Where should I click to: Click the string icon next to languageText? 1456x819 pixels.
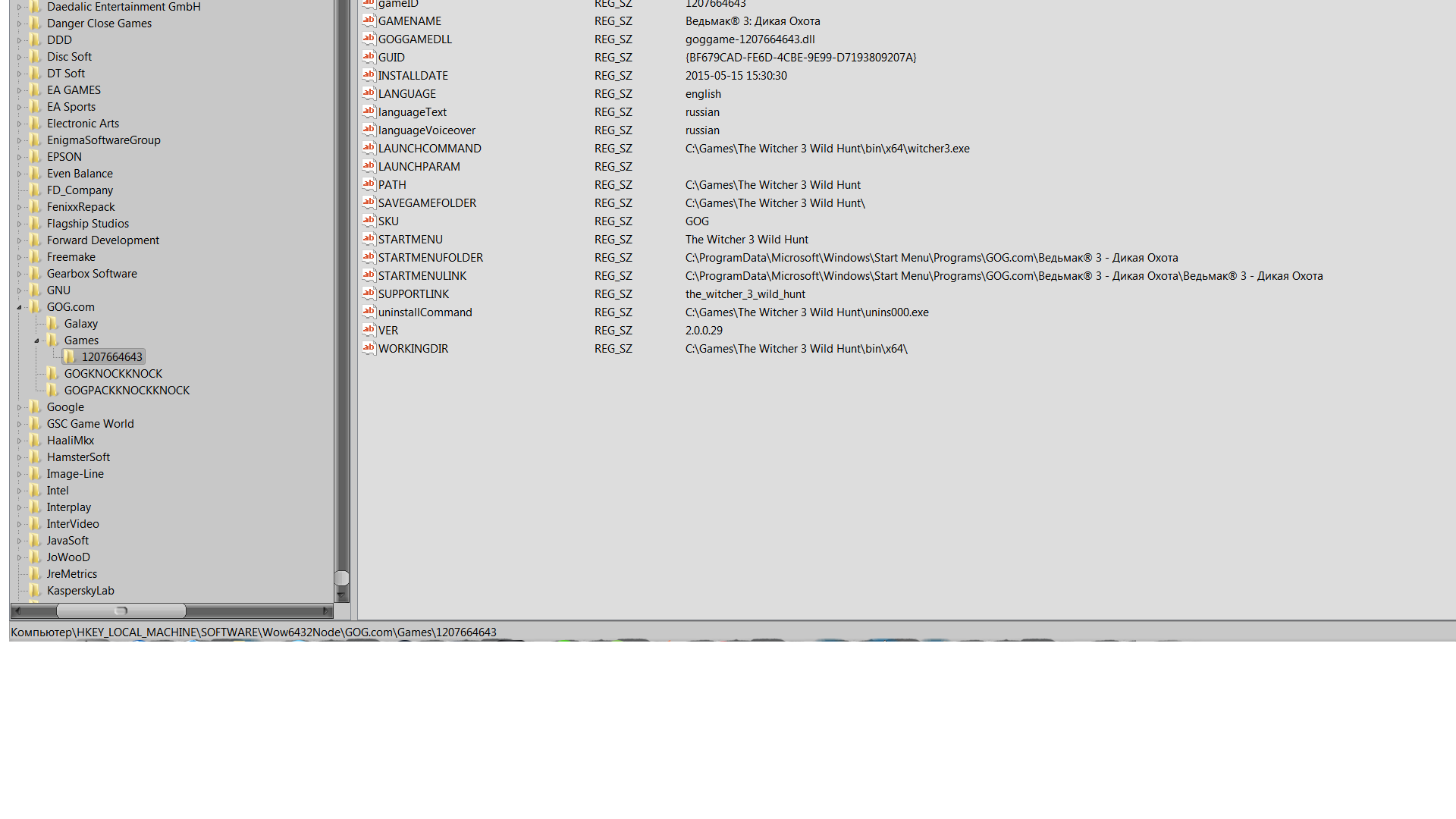(x=369, y=111)
